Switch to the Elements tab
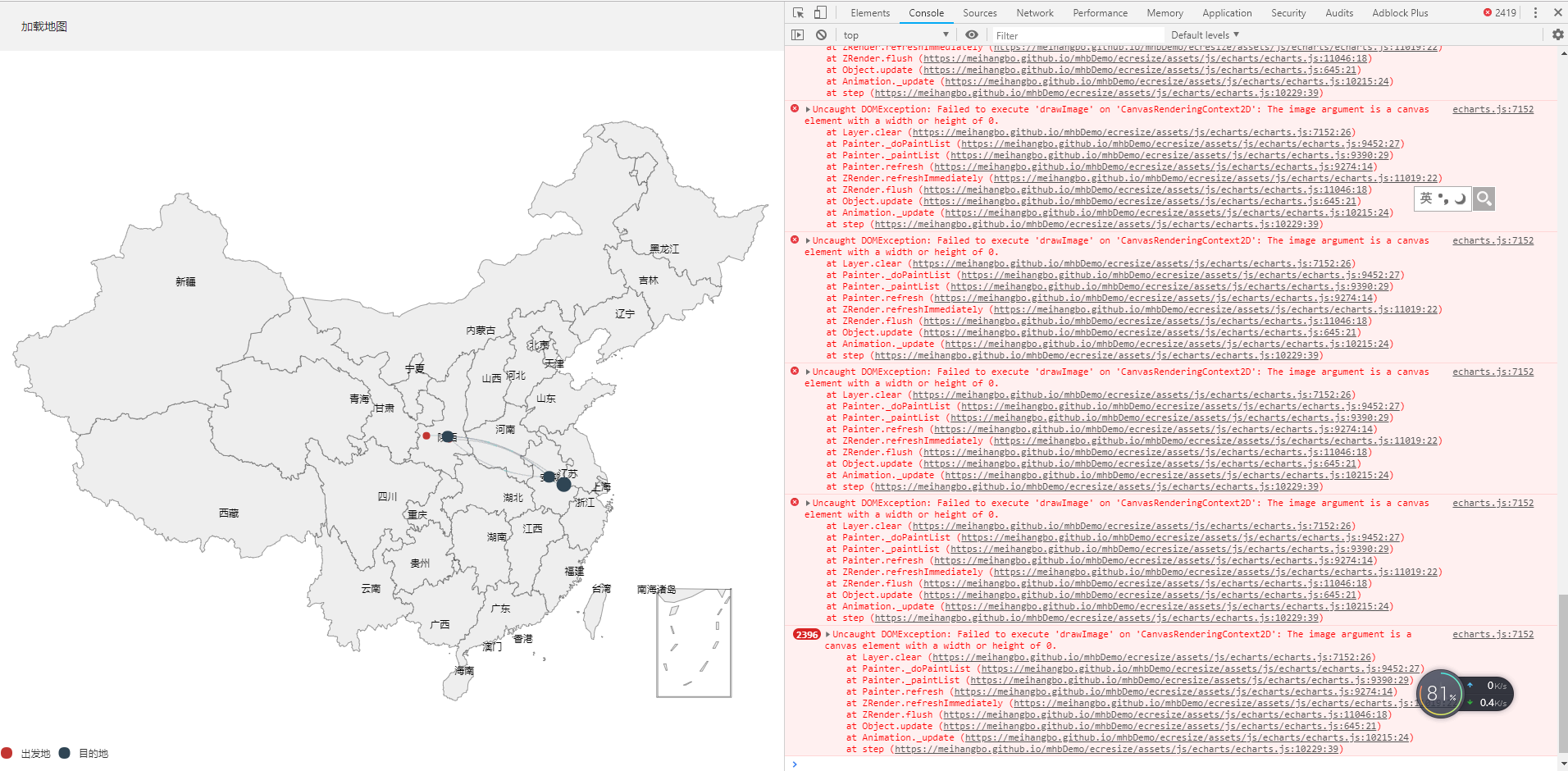The width and height of the screenshot is (1568, 771). 870,13
